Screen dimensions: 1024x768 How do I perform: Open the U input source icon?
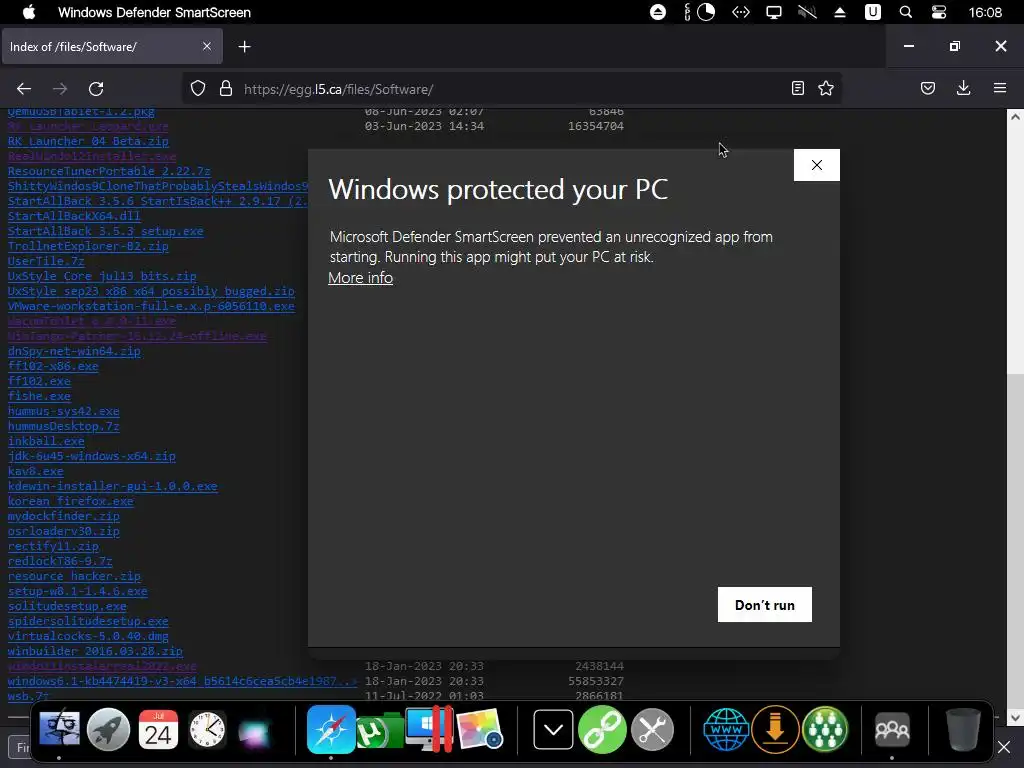tap(872, 12)
